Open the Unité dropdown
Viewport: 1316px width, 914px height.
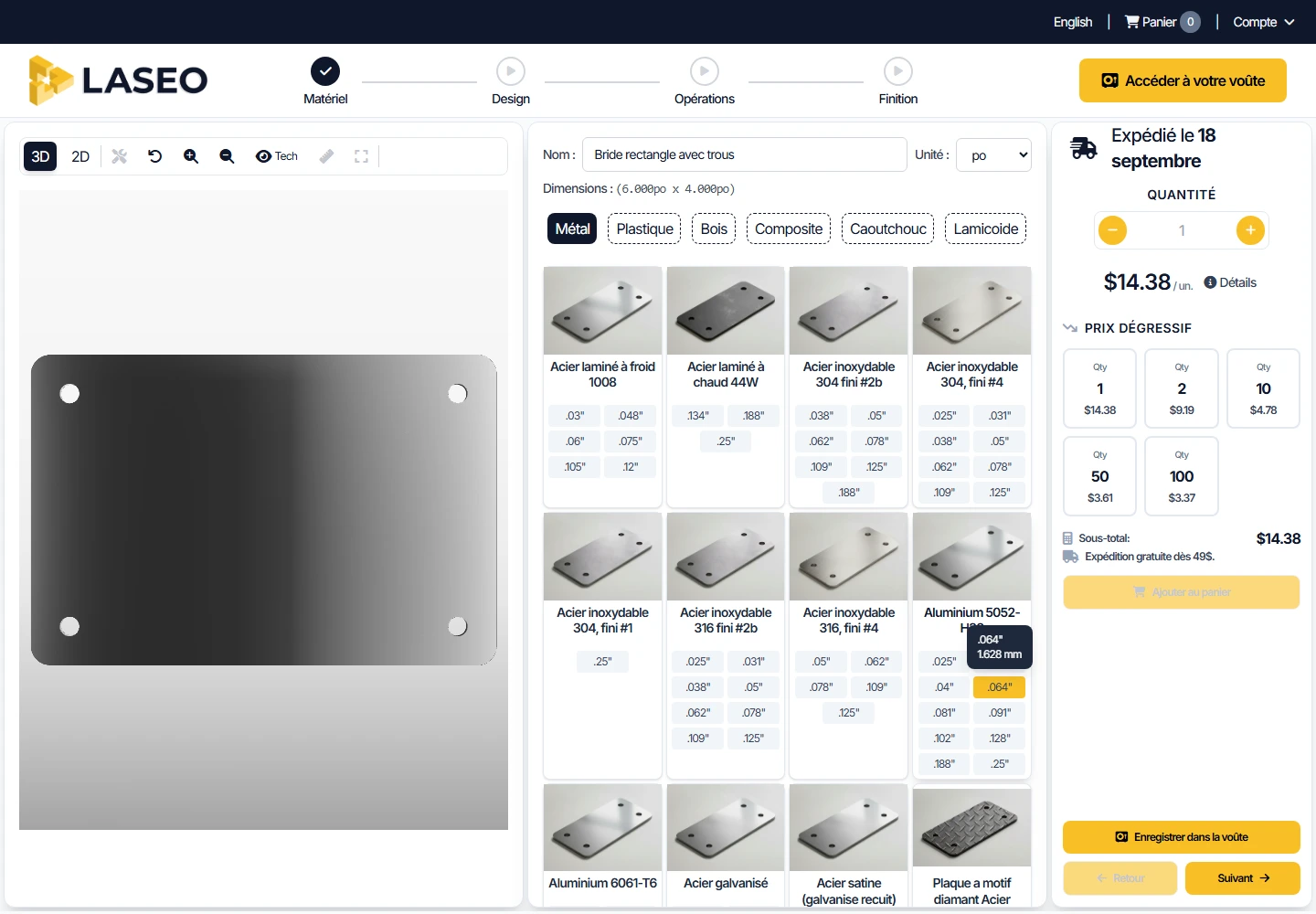coord(994,154)
